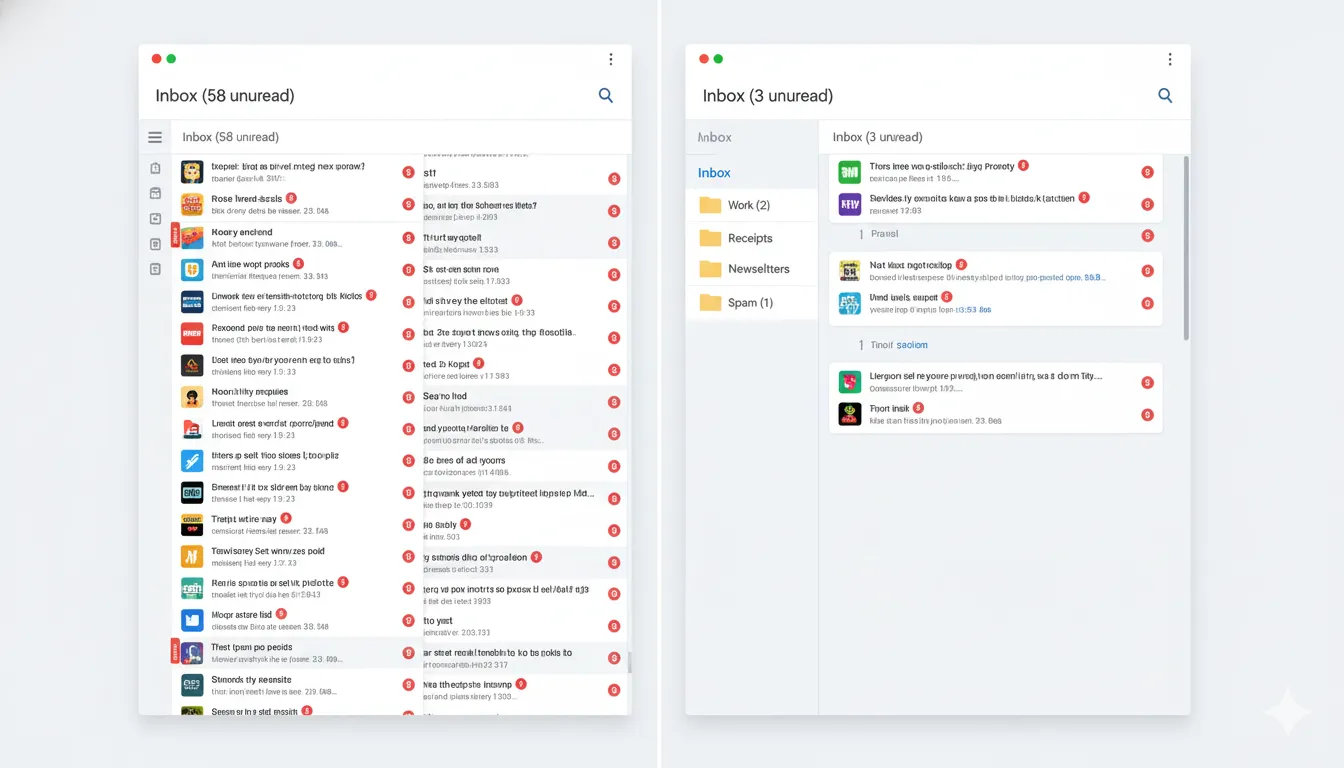Click the topmost icon in left window's sidebar rail
1344x768 pixels.
155,168
